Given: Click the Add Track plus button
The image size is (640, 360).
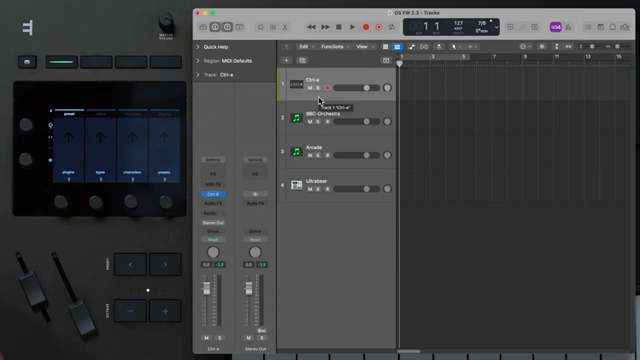Looking at the screenshot, I should (286, 60).
